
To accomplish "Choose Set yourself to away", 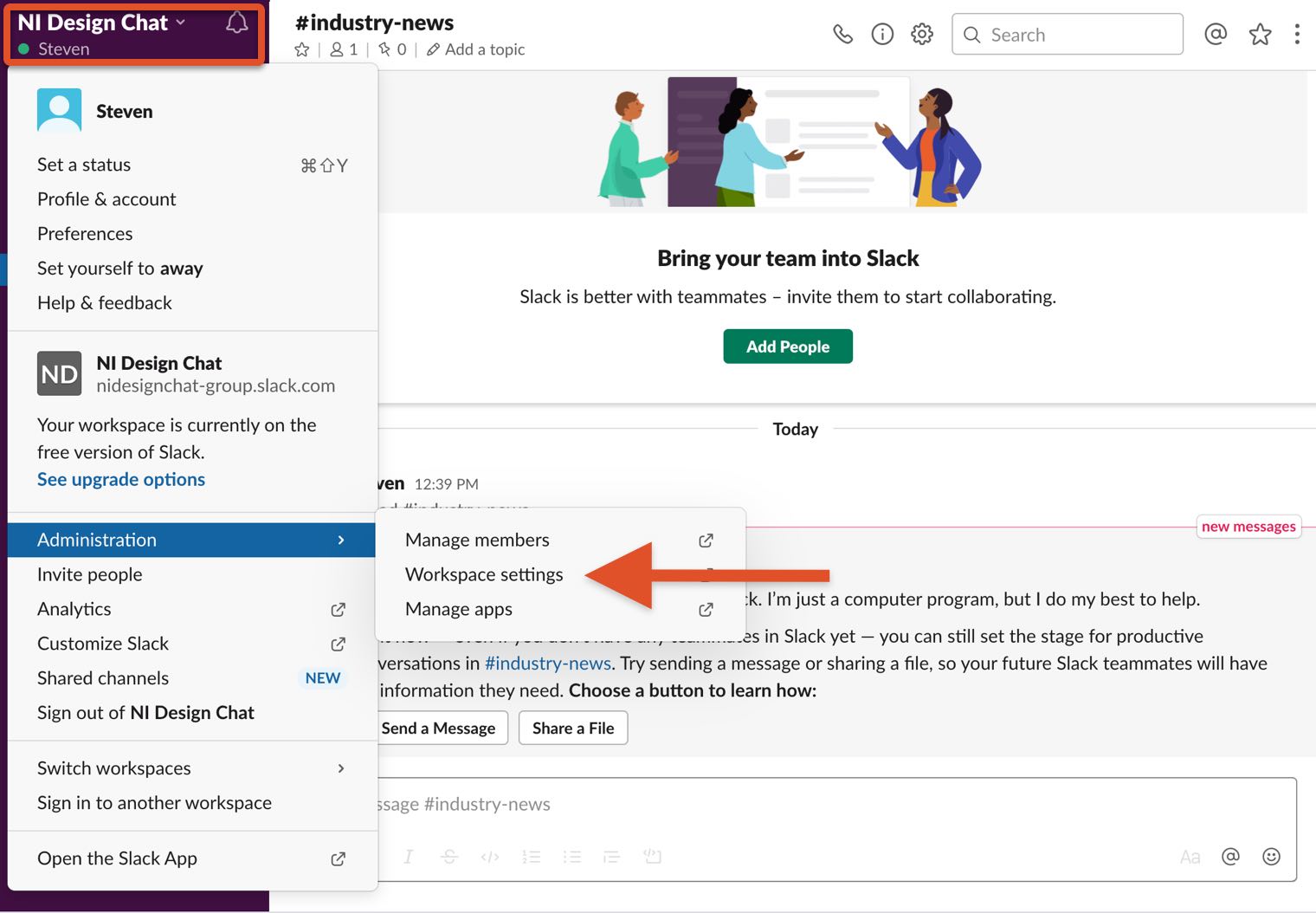I will pos(191,269).
